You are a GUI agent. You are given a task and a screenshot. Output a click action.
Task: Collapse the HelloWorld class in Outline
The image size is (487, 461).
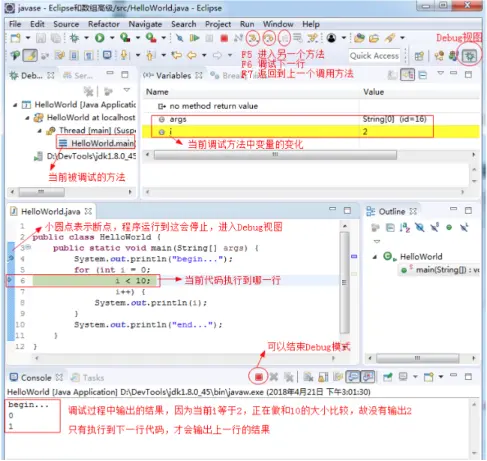point(375,257)
